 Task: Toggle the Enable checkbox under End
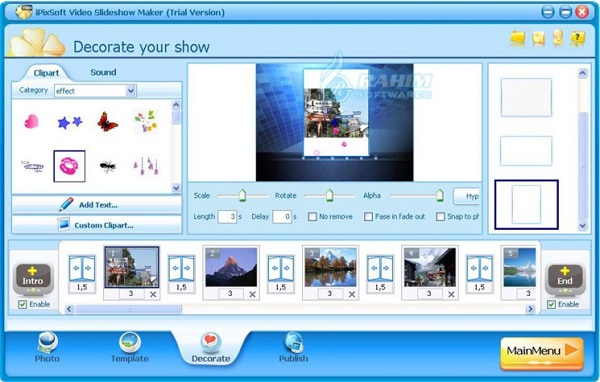coord(551,304)
